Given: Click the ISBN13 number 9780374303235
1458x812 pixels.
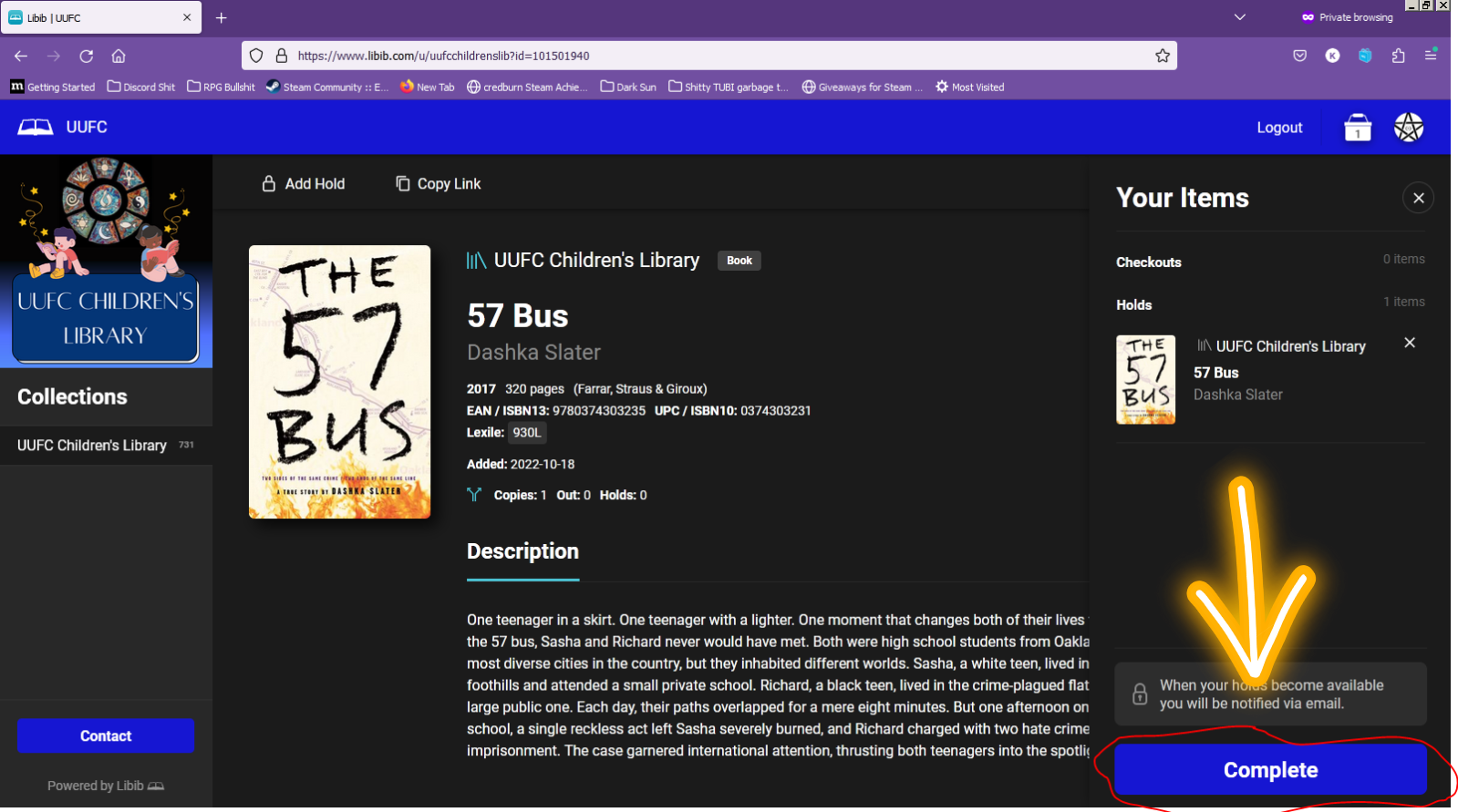Looking at the screenshot, I should (599, 411).
